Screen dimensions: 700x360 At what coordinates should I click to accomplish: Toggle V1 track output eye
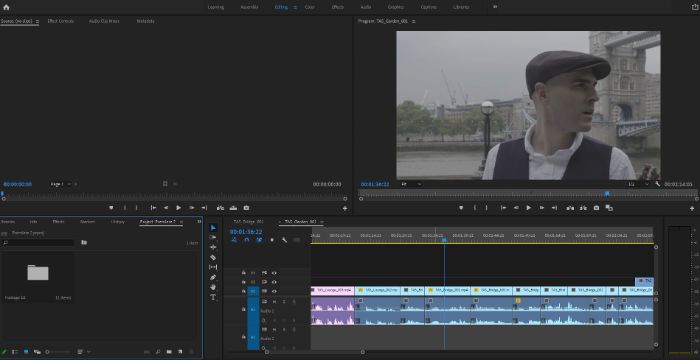pyautogui.click(x=274, y=291)
